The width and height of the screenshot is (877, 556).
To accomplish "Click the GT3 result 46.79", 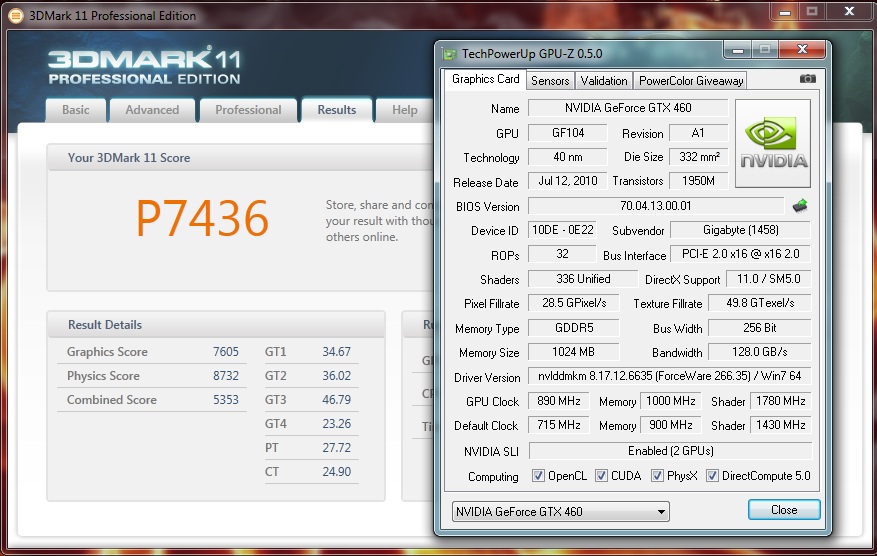I will point(336,399).
